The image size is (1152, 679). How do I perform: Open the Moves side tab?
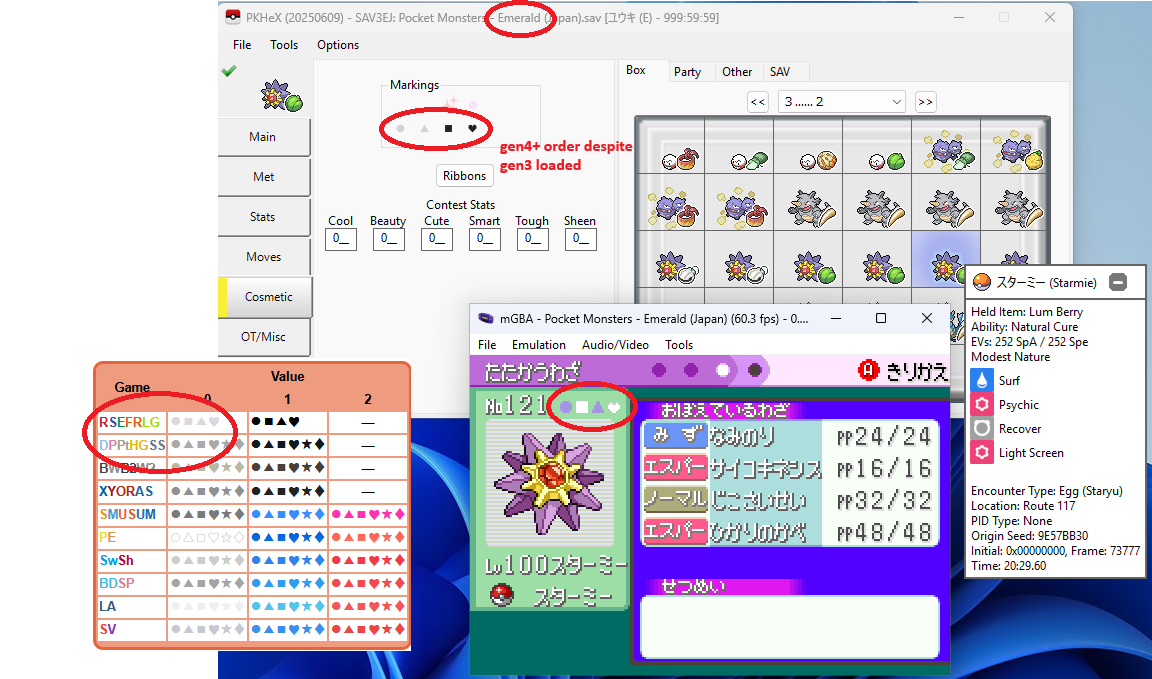click(264, 257)
